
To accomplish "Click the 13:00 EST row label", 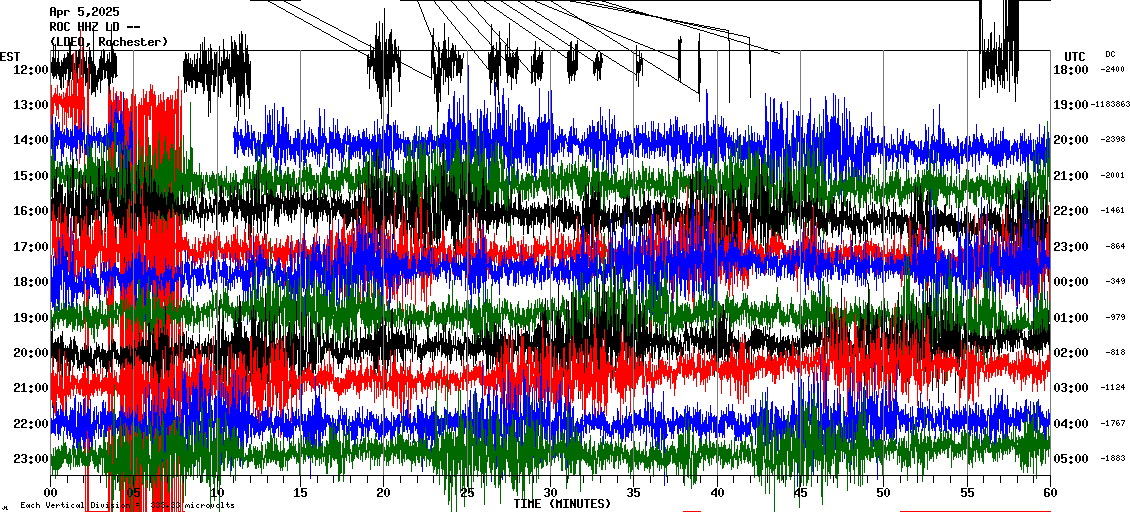I will tap(32, 105).
